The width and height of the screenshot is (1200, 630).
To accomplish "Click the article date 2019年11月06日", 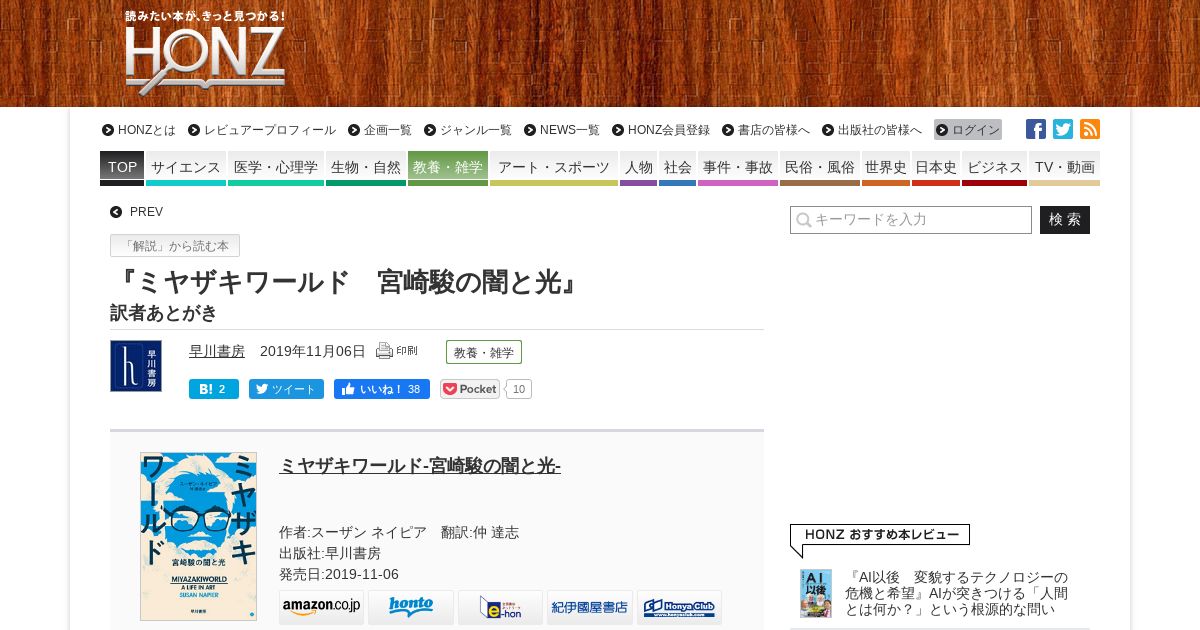I will click(x=313, y=351).
